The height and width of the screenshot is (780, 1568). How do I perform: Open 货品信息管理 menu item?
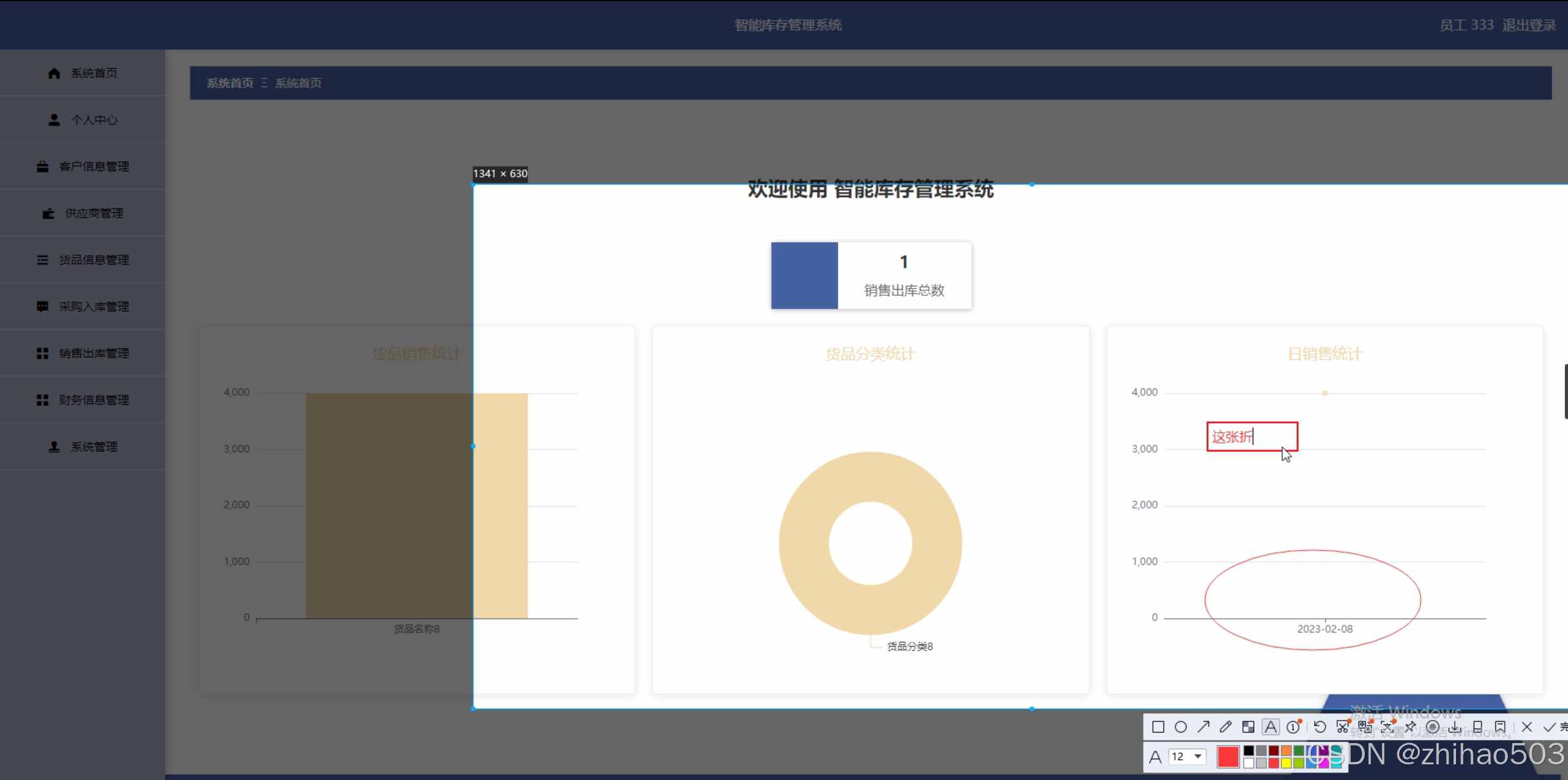click(83, 260)
